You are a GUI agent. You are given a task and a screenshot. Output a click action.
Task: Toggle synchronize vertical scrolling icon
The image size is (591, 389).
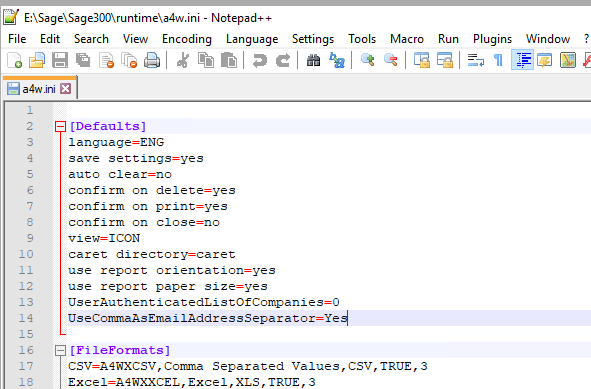pos(422,60)
